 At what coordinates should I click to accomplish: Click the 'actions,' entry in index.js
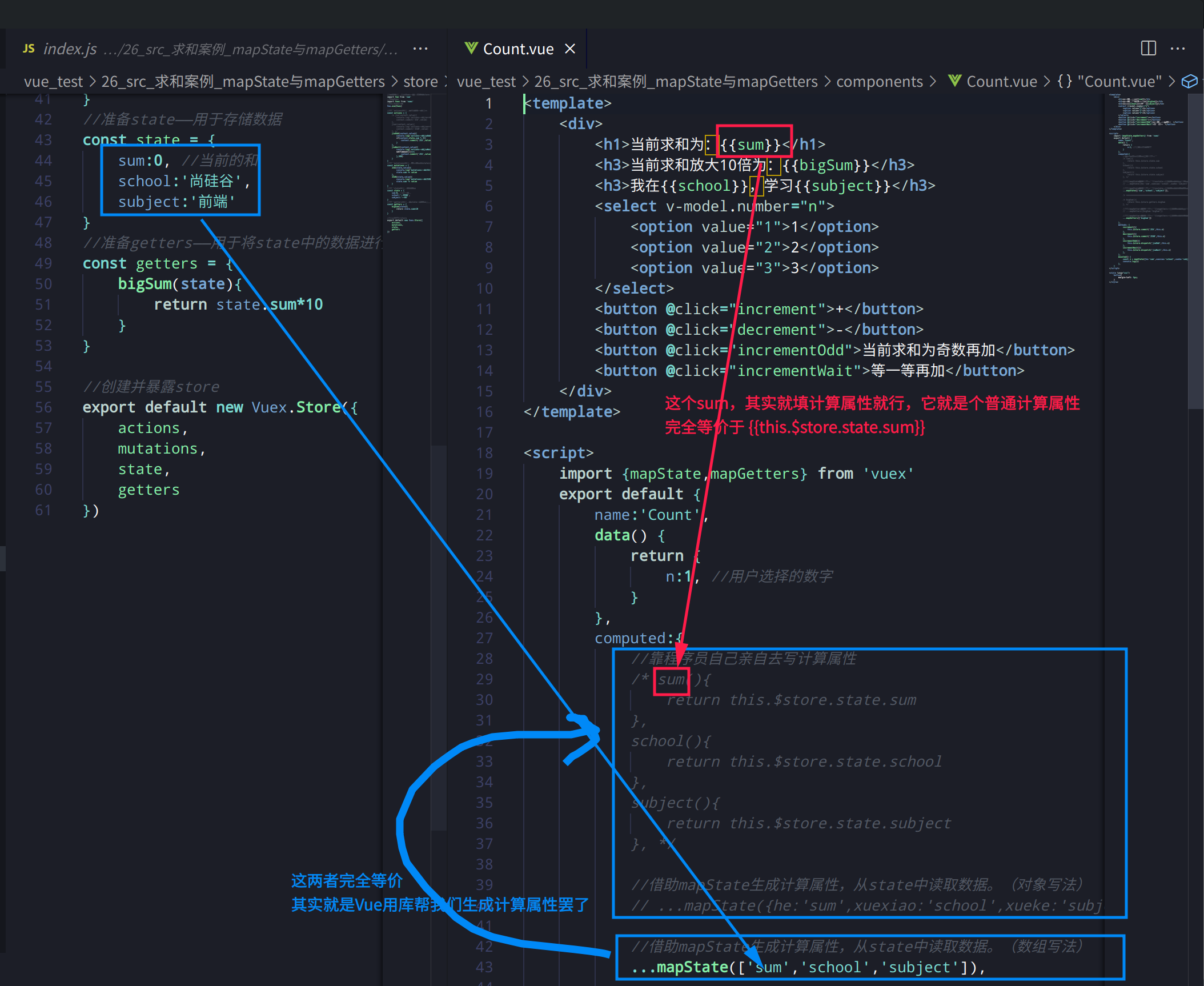[152, 428]
